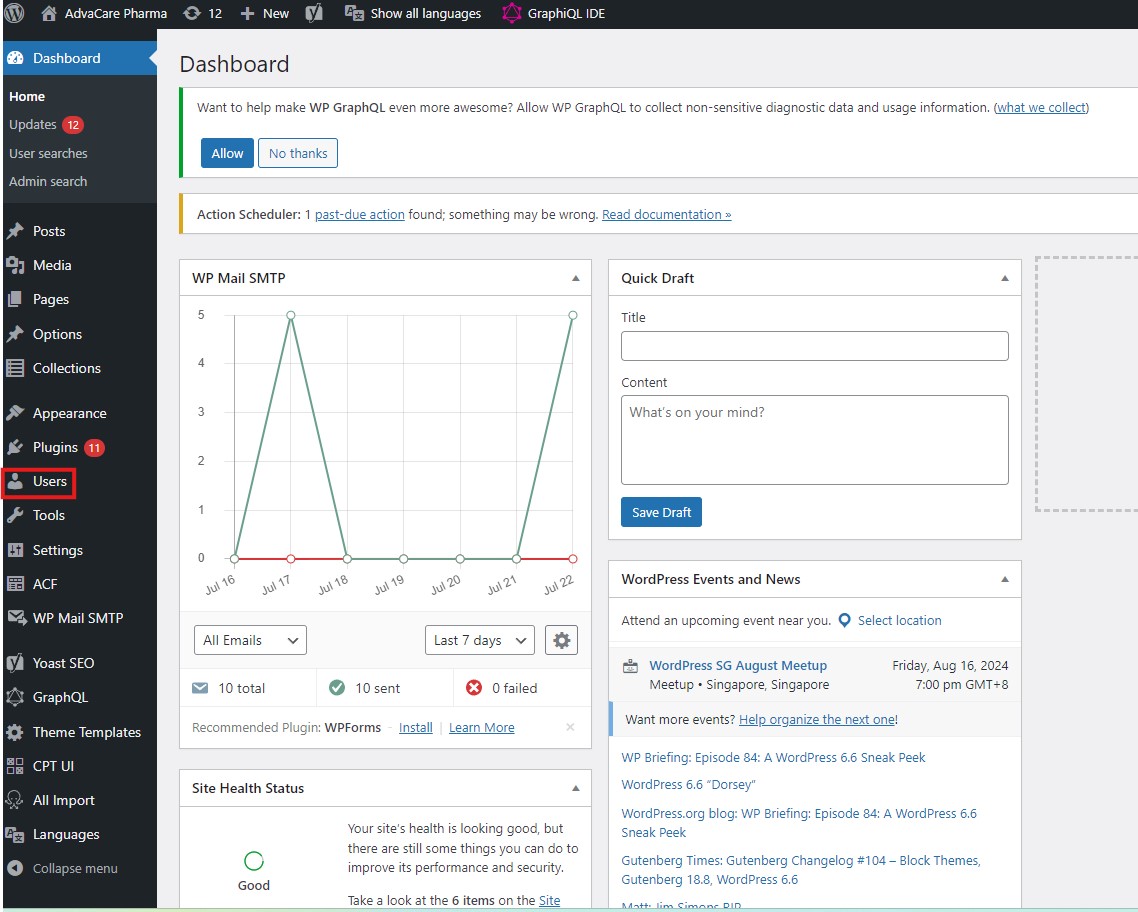Click the Yoast SEO sidebar icon
Screen dimensions: 1138x912
15,663
